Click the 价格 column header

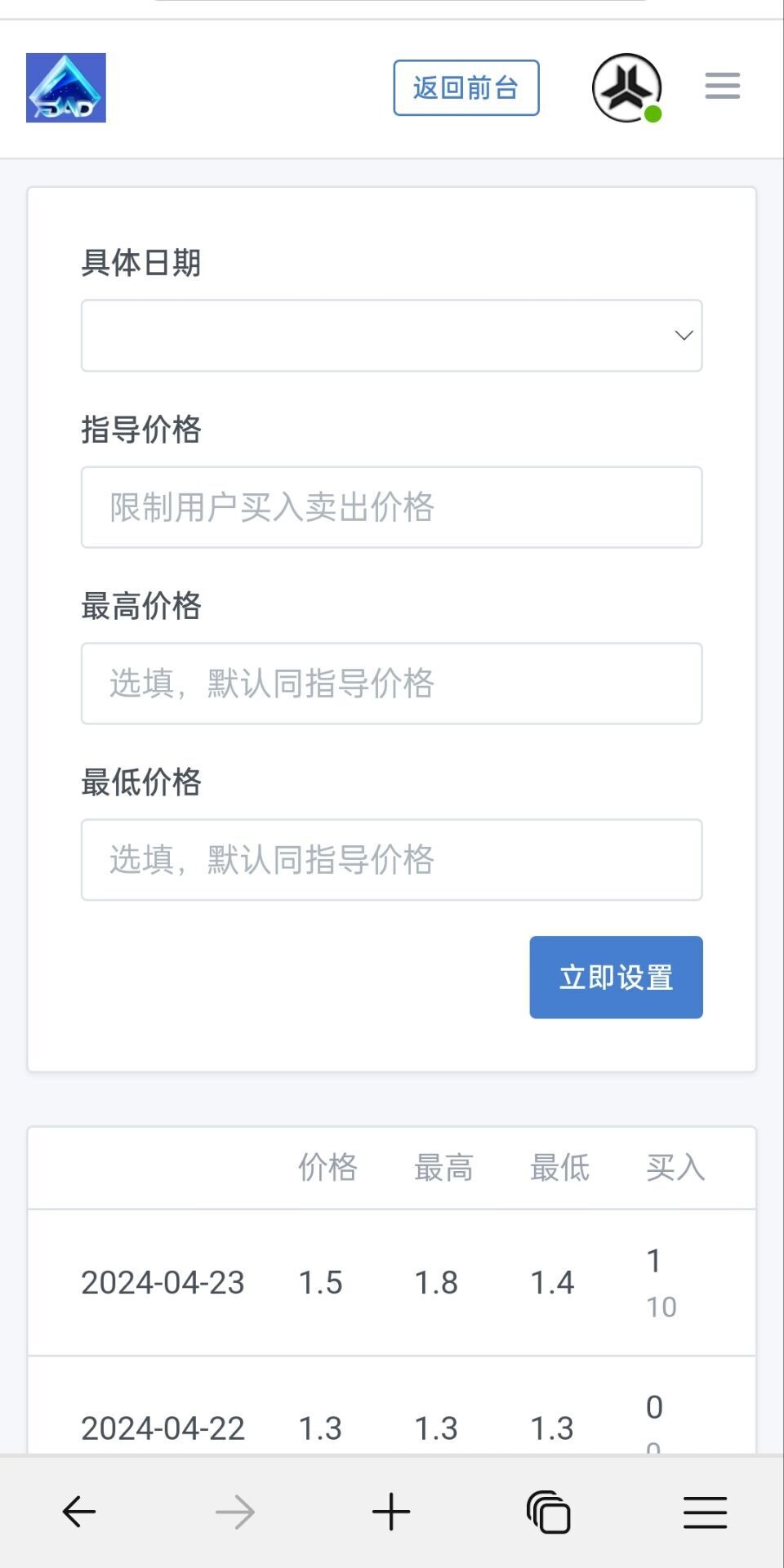tap(327, 1168)
